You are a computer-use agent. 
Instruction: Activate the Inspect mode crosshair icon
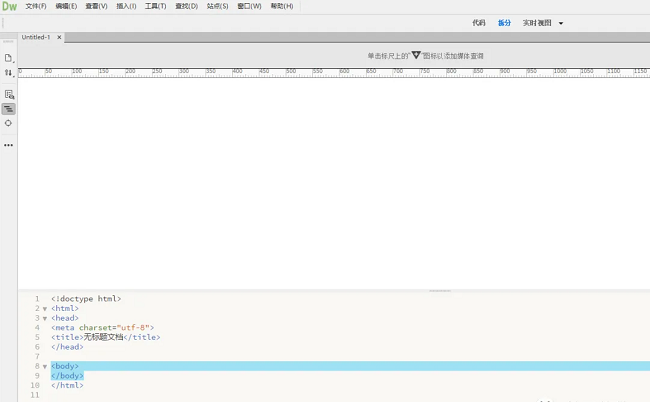pyautogui.click(x=9, y=123)
